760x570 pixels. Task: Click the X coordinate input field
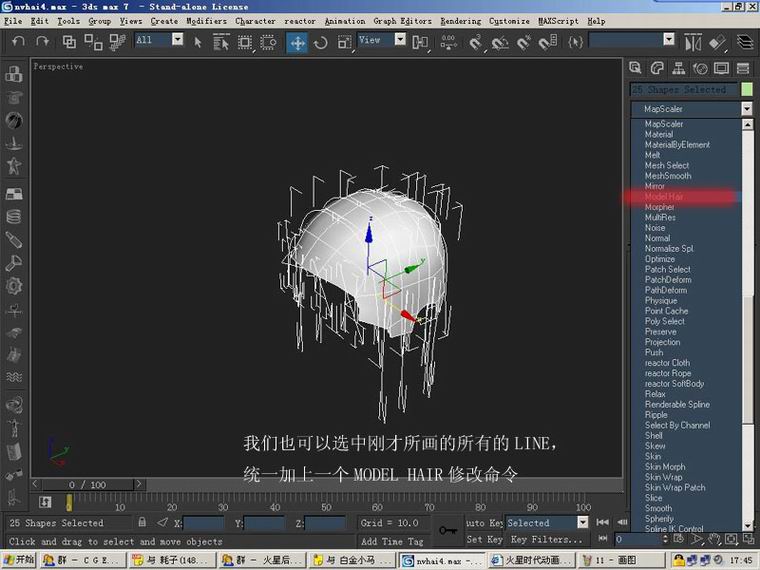tap(204, 523)
